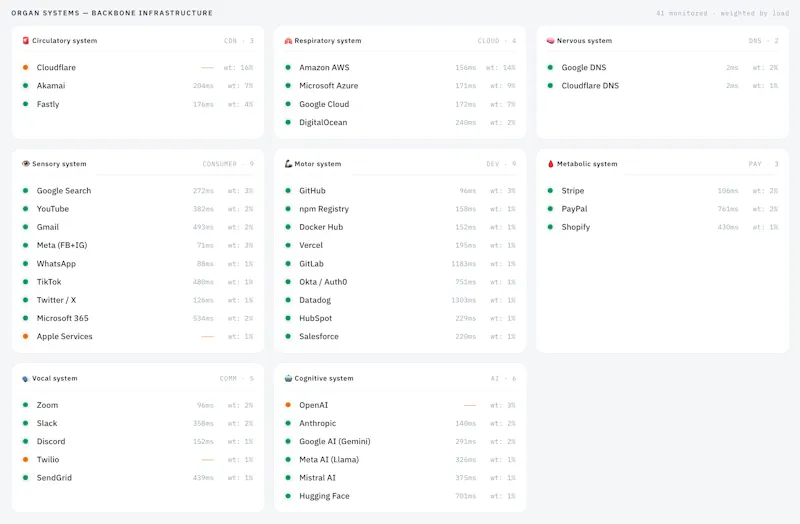Click the Organ Systems Backbone Infrastructure heading
The image size is (800, 524).
112,13
